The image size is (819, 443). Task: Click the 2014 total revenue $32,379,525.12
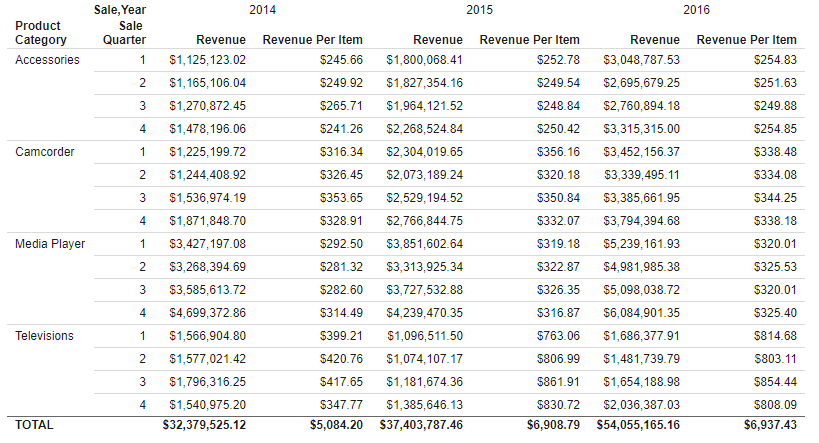[x=204, y=425]
